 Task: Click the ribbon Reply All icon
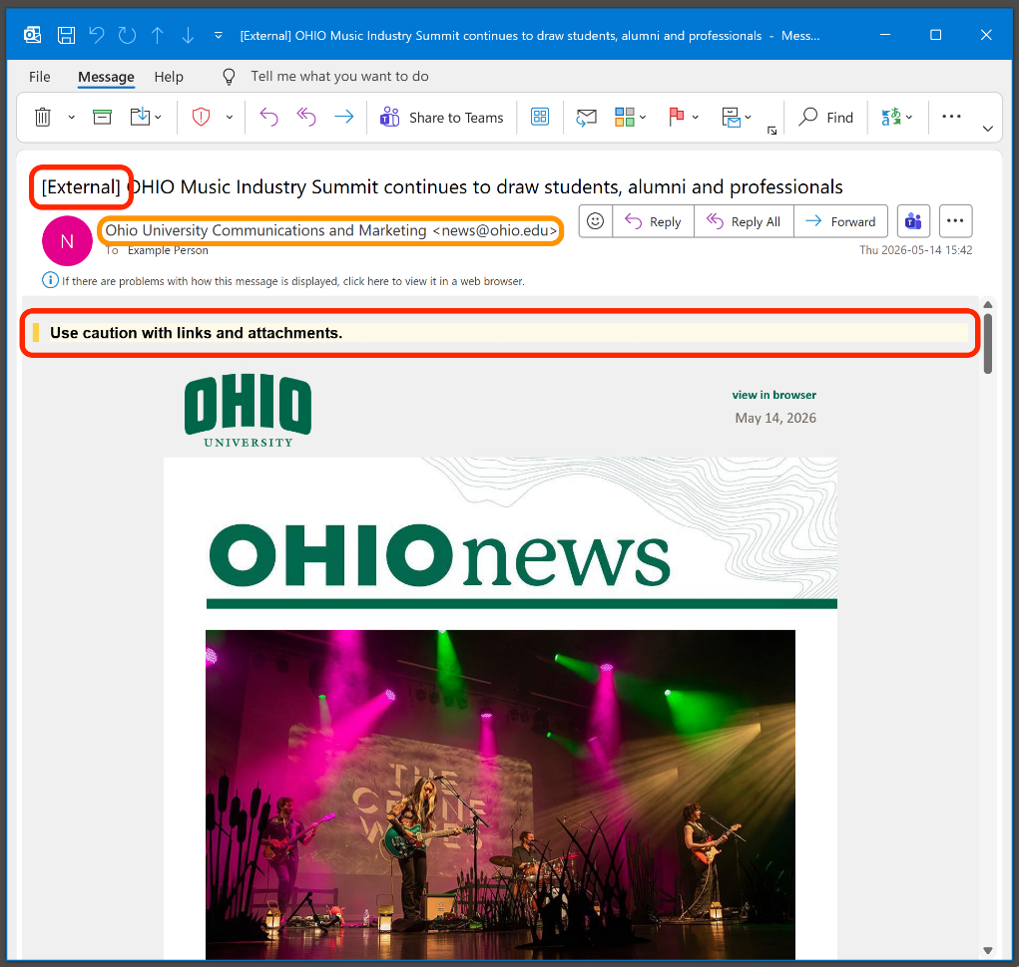pos(306,117)
